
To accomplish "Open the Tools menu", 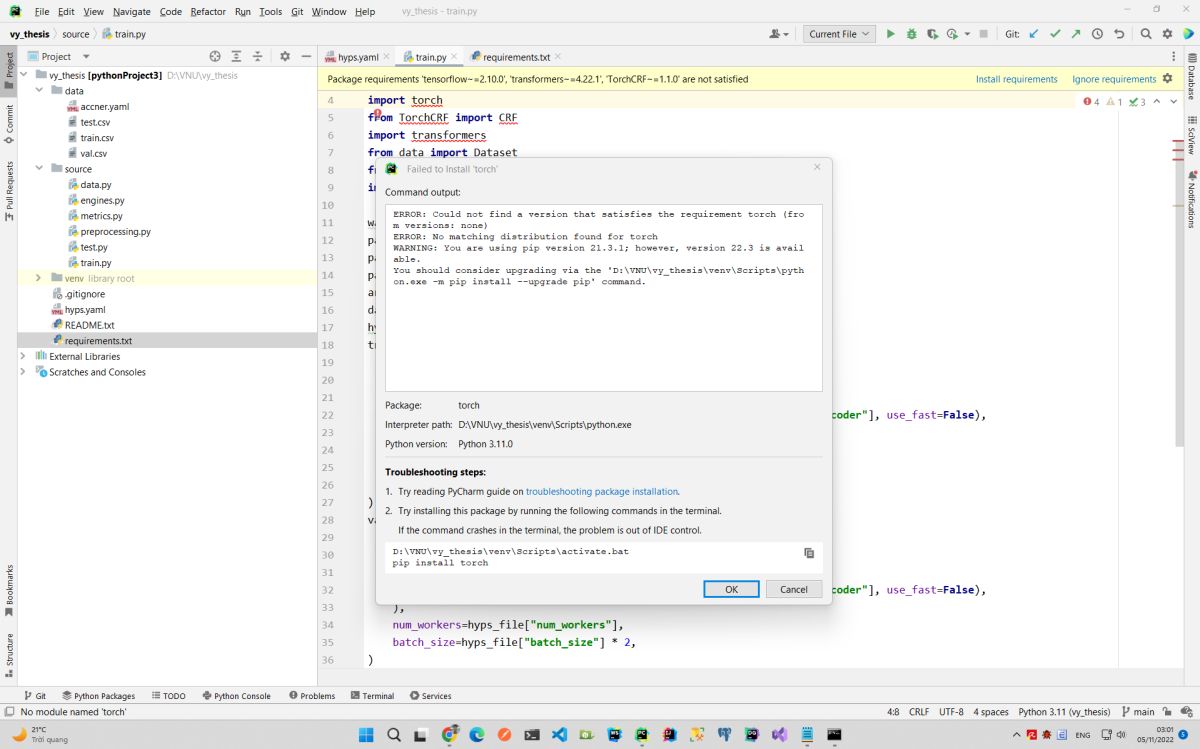I will (270, 12).
